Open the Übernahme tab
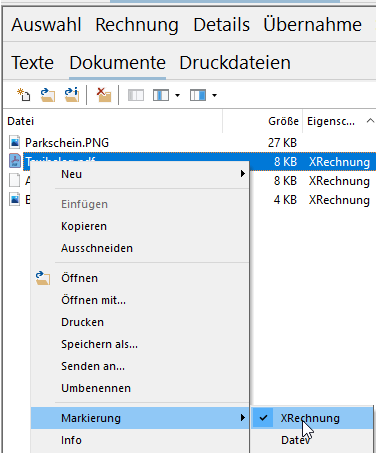The height and width of the screenshot is (453, 376). coord(312,25)
